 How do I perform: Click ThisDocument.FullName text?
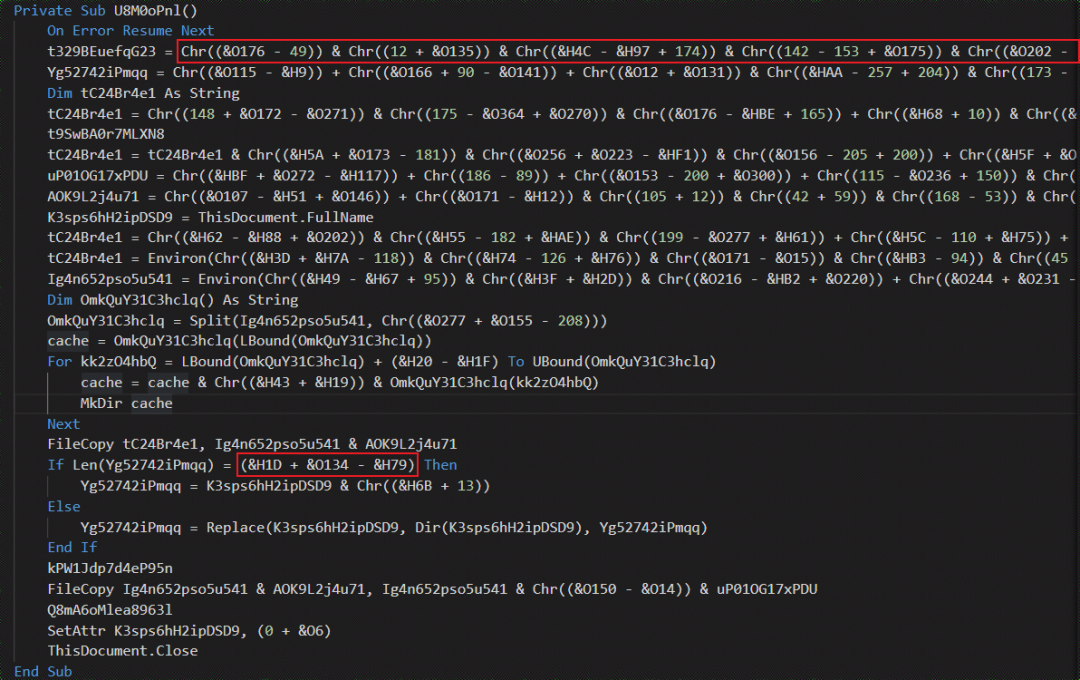pyautogui.click(x=285, y=217)
